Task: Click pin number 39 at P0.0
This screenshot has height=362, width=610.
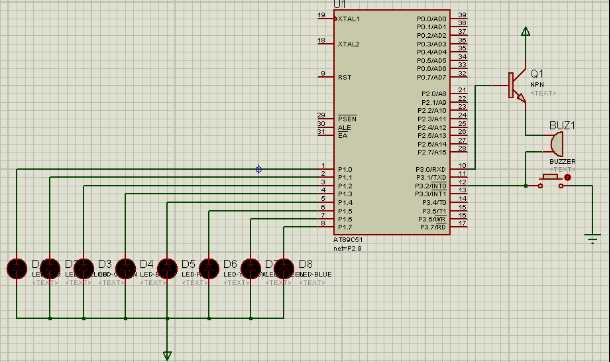Action: (x=462, y=15)
